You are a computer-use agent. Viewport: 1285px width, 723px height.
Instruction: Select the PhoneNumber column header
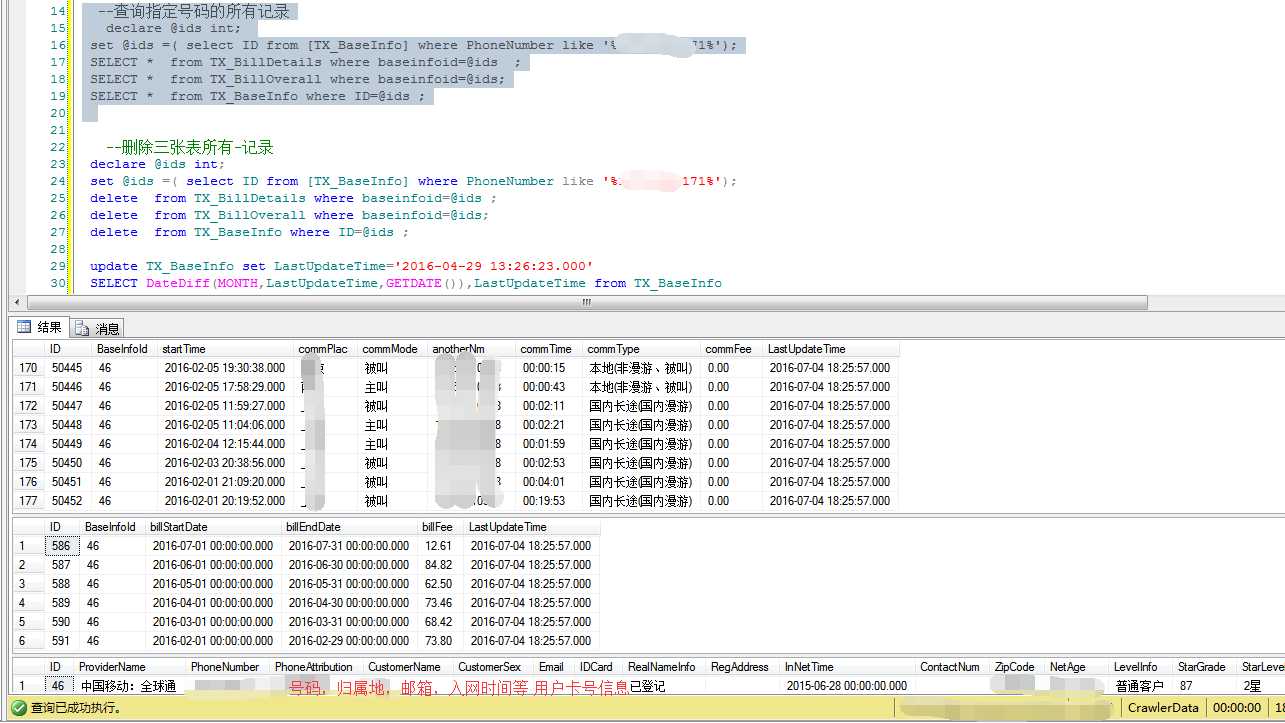point(229,667)
